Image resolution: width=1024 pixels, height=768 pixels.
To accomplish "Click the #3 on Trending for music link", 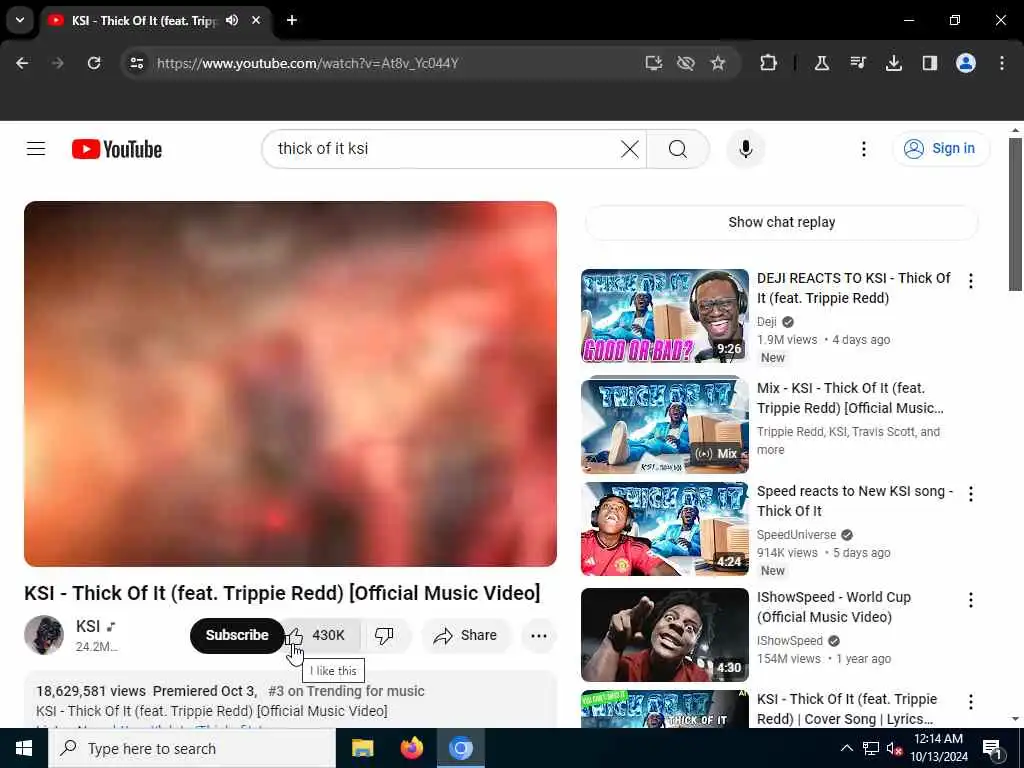I will coord(346,691).
